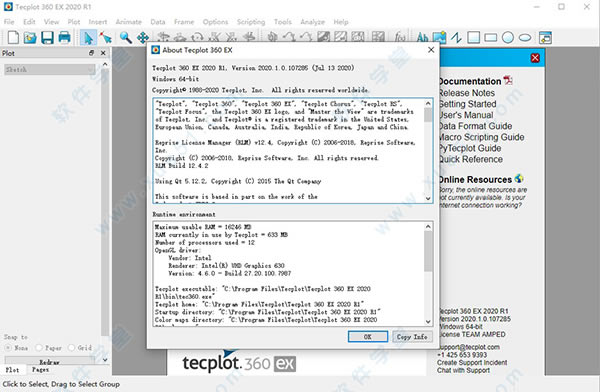The width and height of the screenshot is (600, 392).
Task: Click the fx equation toolbar icon
Action: tap(400, 37)
